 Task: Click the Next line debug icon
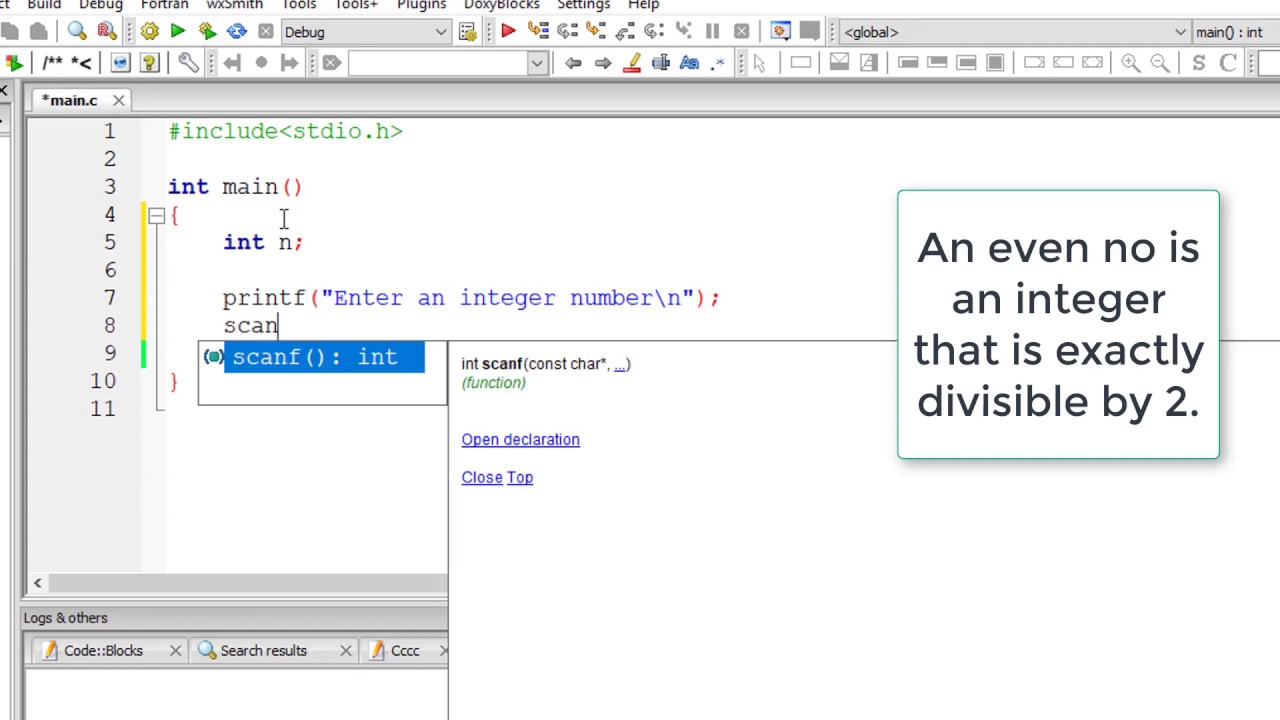[x=567, y=32]
